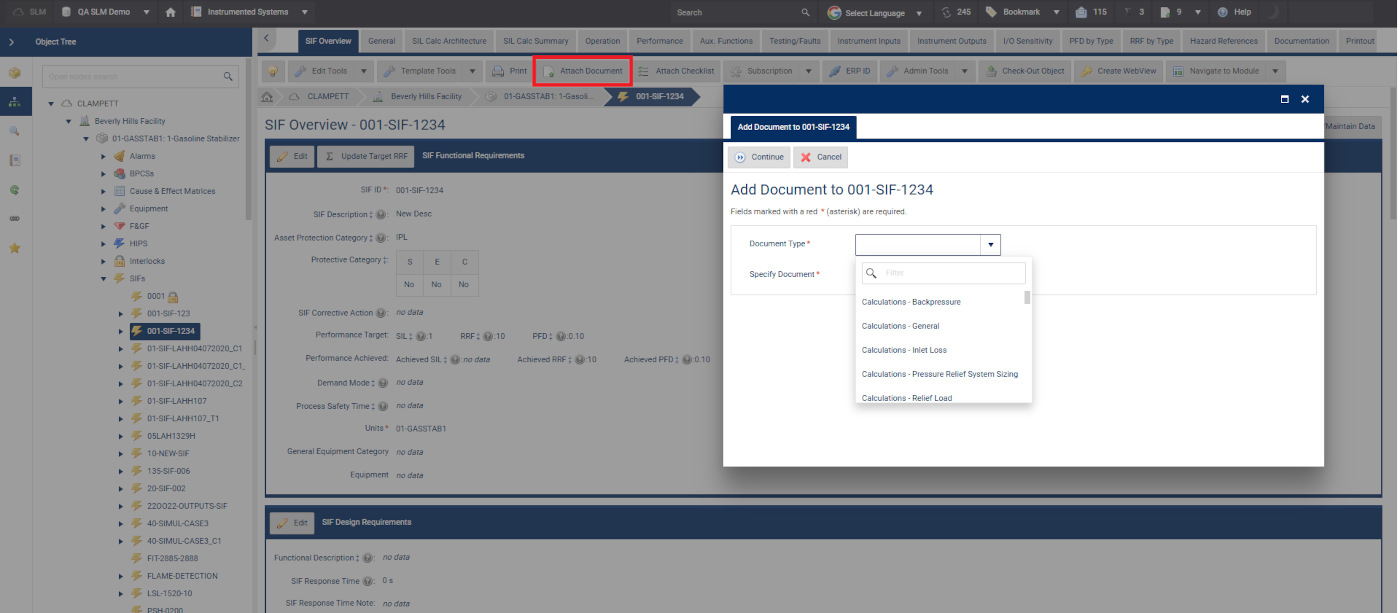
Task: Switch to SIL Calc Summary tab
Action: [x=535, y=41]
